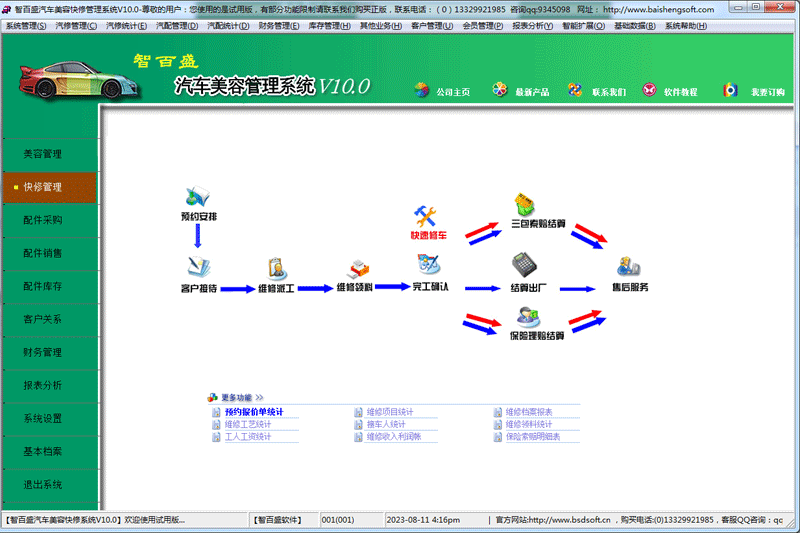Open the 预约安排 appointment icon
The image size is (800, 533).
[x=198, y=196]
